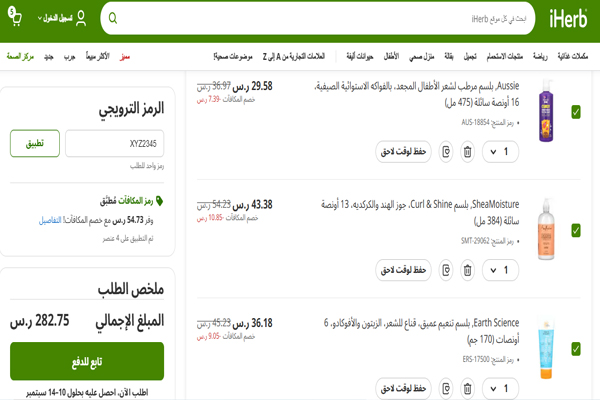This screenshot has width=600, height=400.
Task: Open SheaMoisture Curl & Shine product title
Action: click(420, 212)
